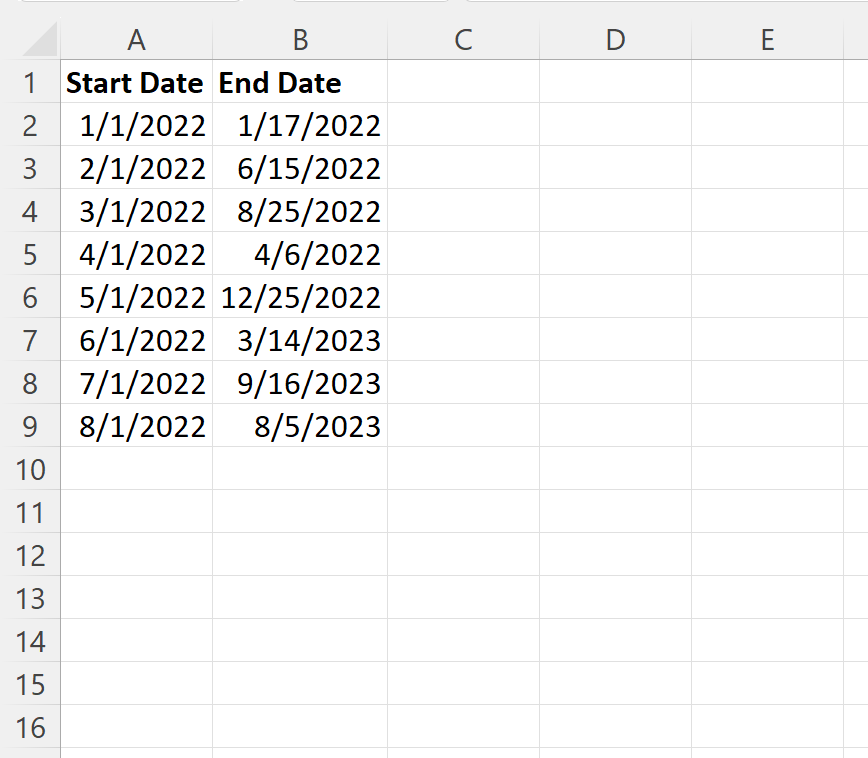Select the cell containing 8/1/2022

(x=136, y=426)
